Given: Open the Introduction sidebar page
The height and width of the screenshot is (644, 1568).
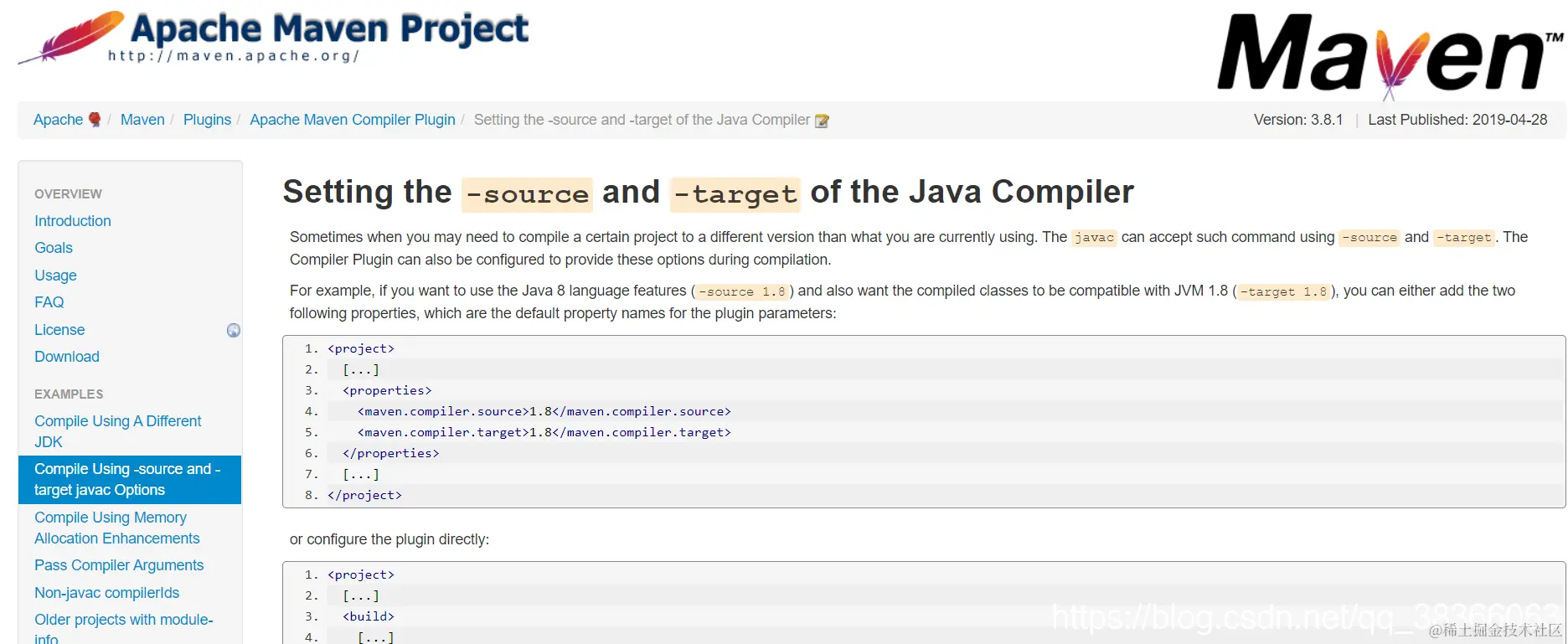Looking at the screenshot, I should tap(73, 221).
